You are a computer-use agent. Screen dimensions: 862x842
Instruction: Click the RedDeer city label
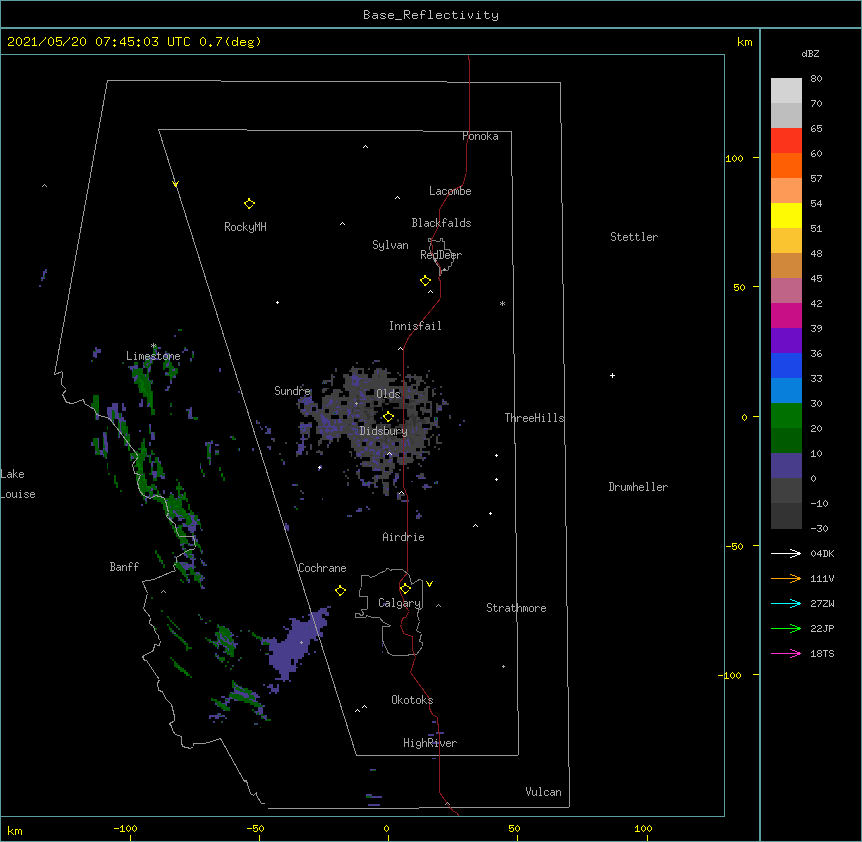tap(441, 255)
